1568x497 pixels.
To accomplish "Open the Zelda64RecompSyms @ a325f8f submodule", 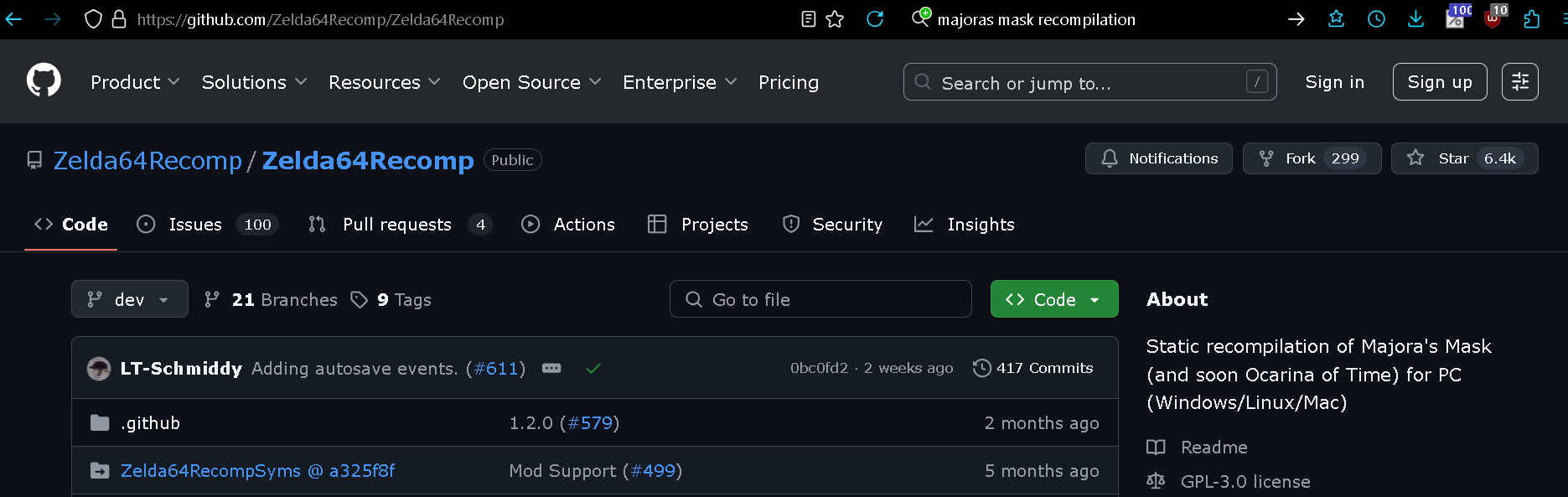I will [x=258, y=471].
